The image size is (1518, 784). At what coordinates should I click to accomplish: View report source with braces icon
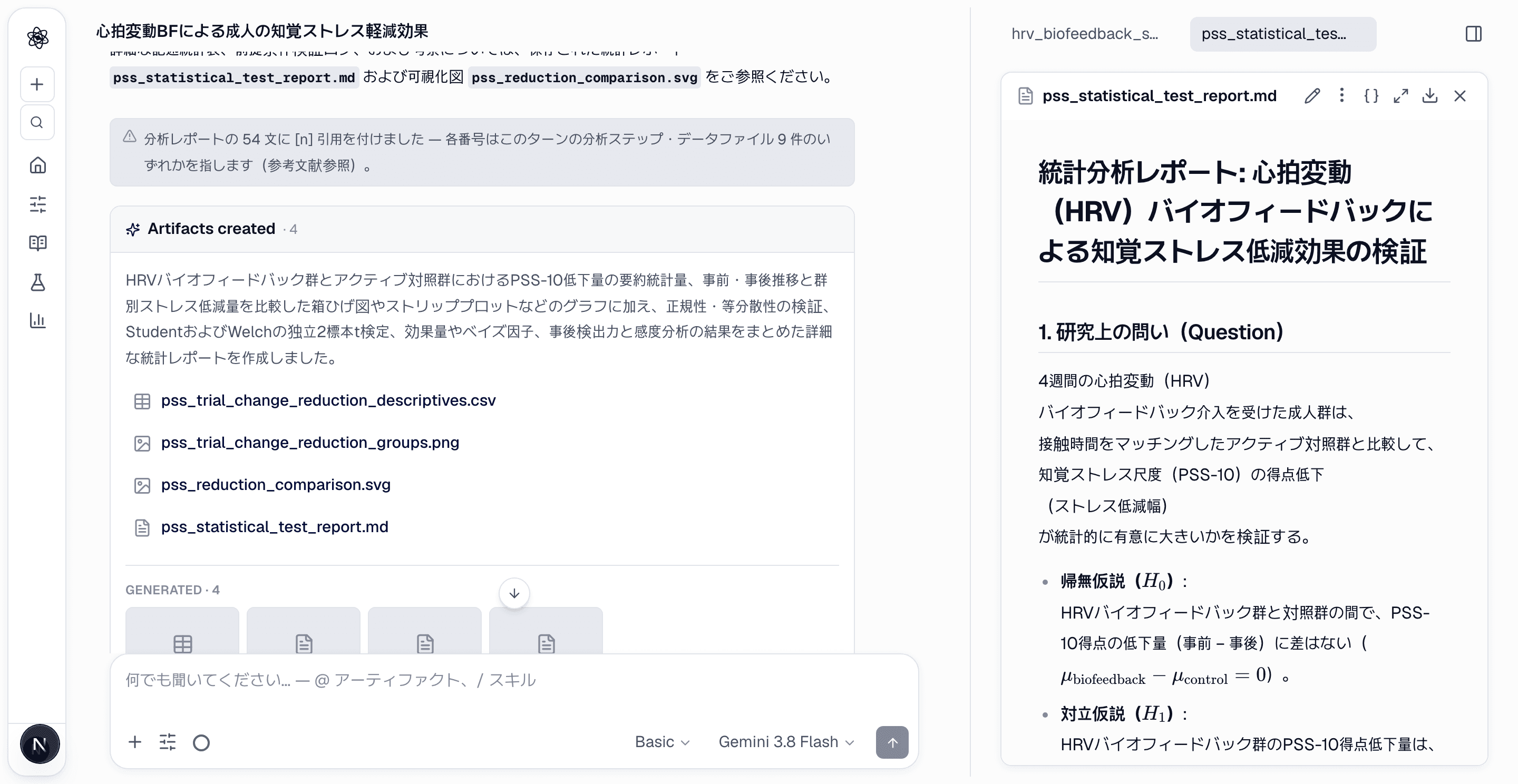coord(1371,96)
